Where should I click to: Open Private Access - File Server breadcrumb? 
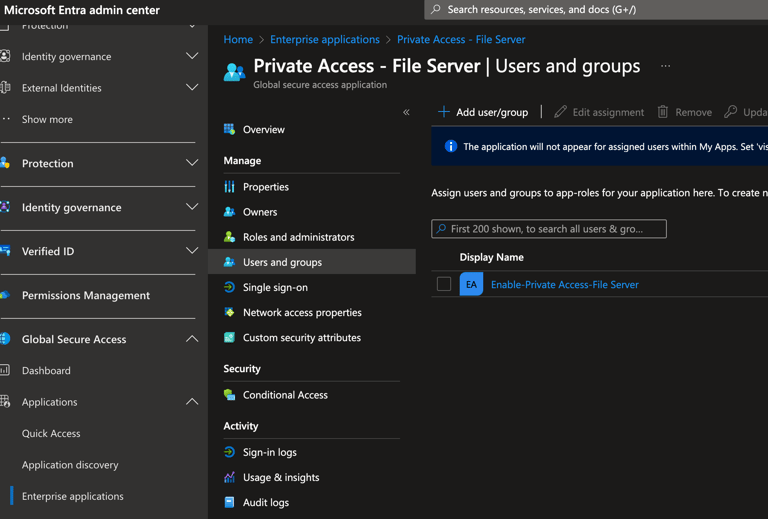[x=461, y=39]
